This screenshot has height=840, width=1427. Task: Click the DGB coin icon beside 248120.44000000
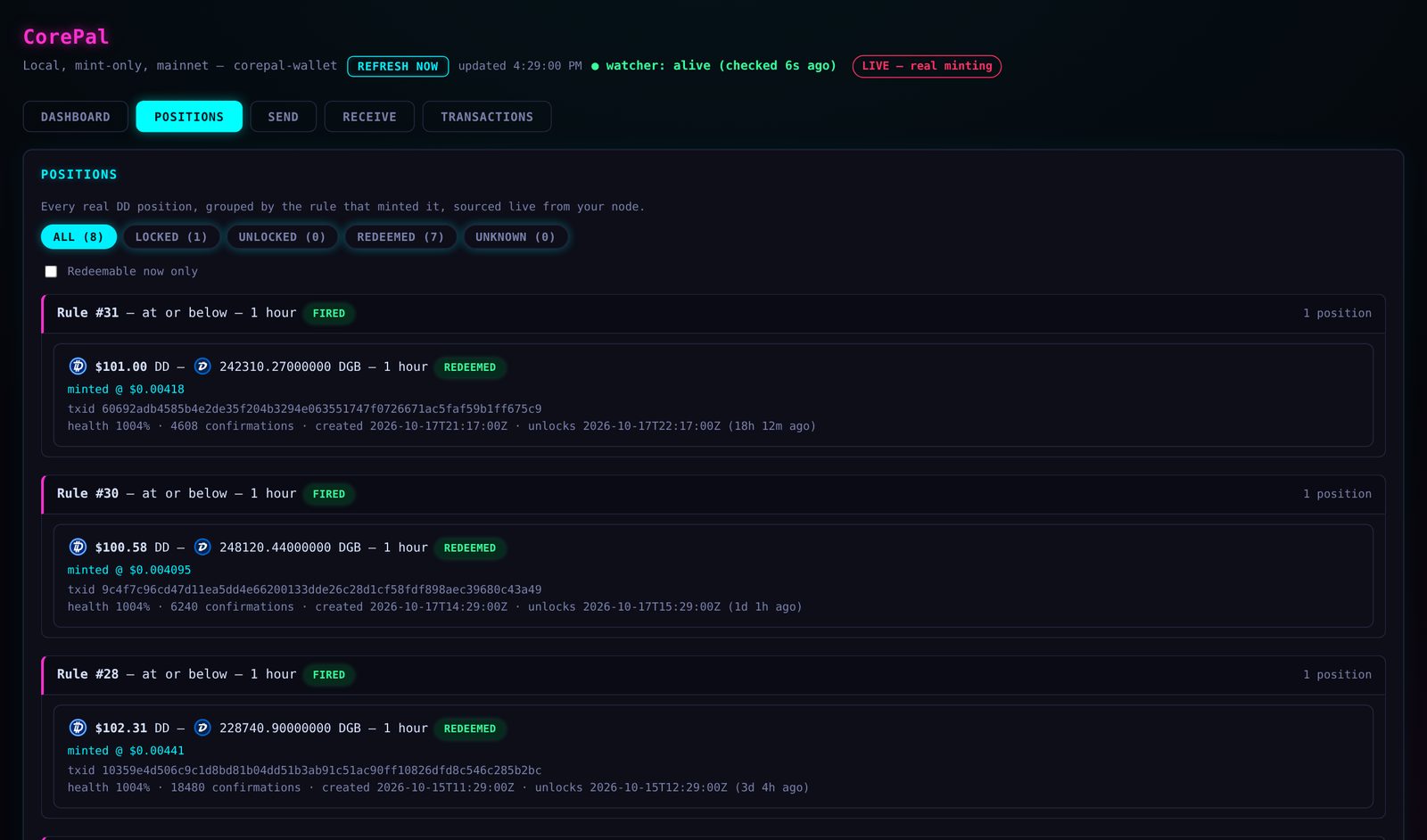click(x=202, y=548)
